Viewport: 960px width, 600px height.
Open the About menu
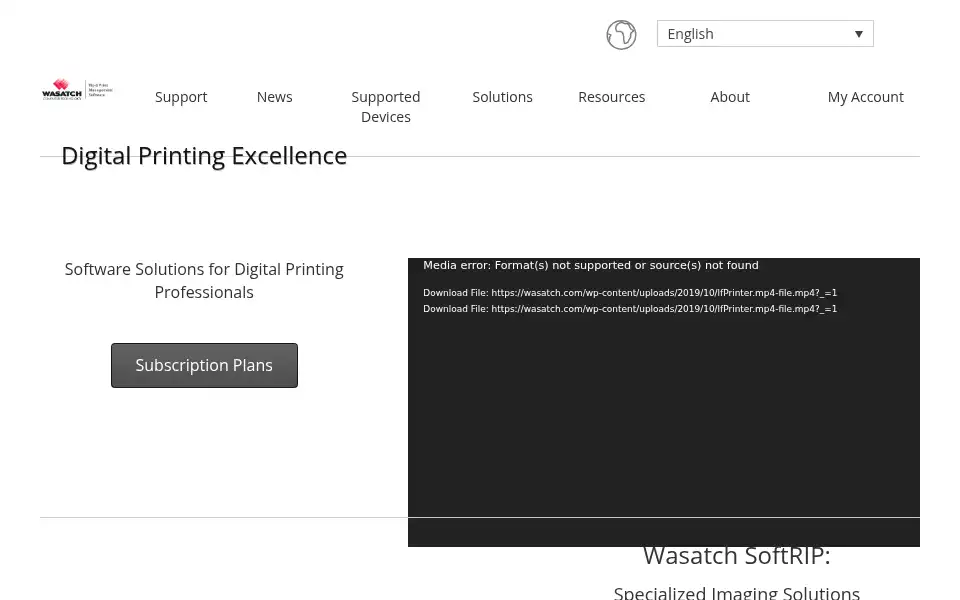pos(730,97)
